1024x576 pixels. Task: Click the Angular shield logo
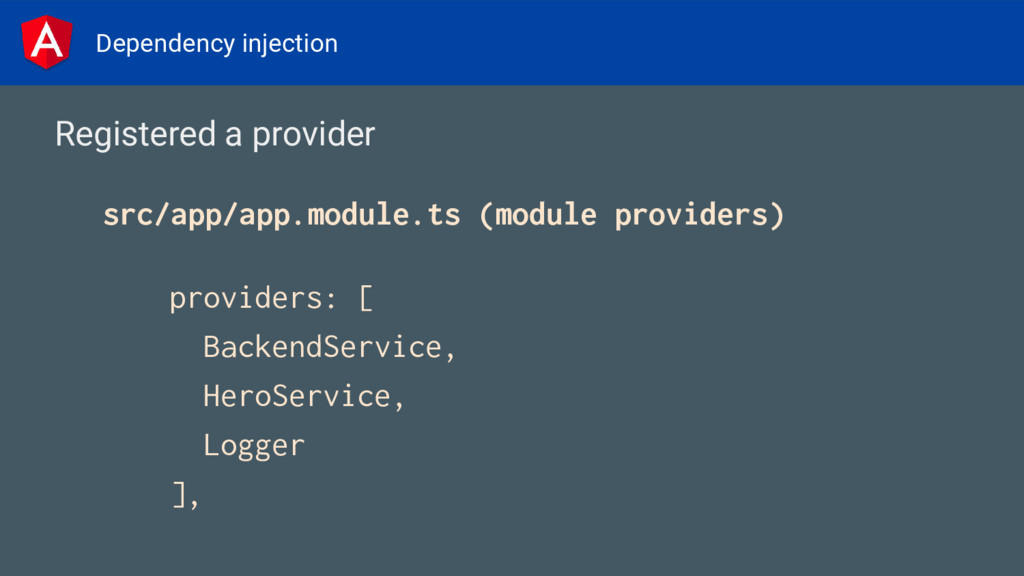pyautogui.click(x=46, y=42)
